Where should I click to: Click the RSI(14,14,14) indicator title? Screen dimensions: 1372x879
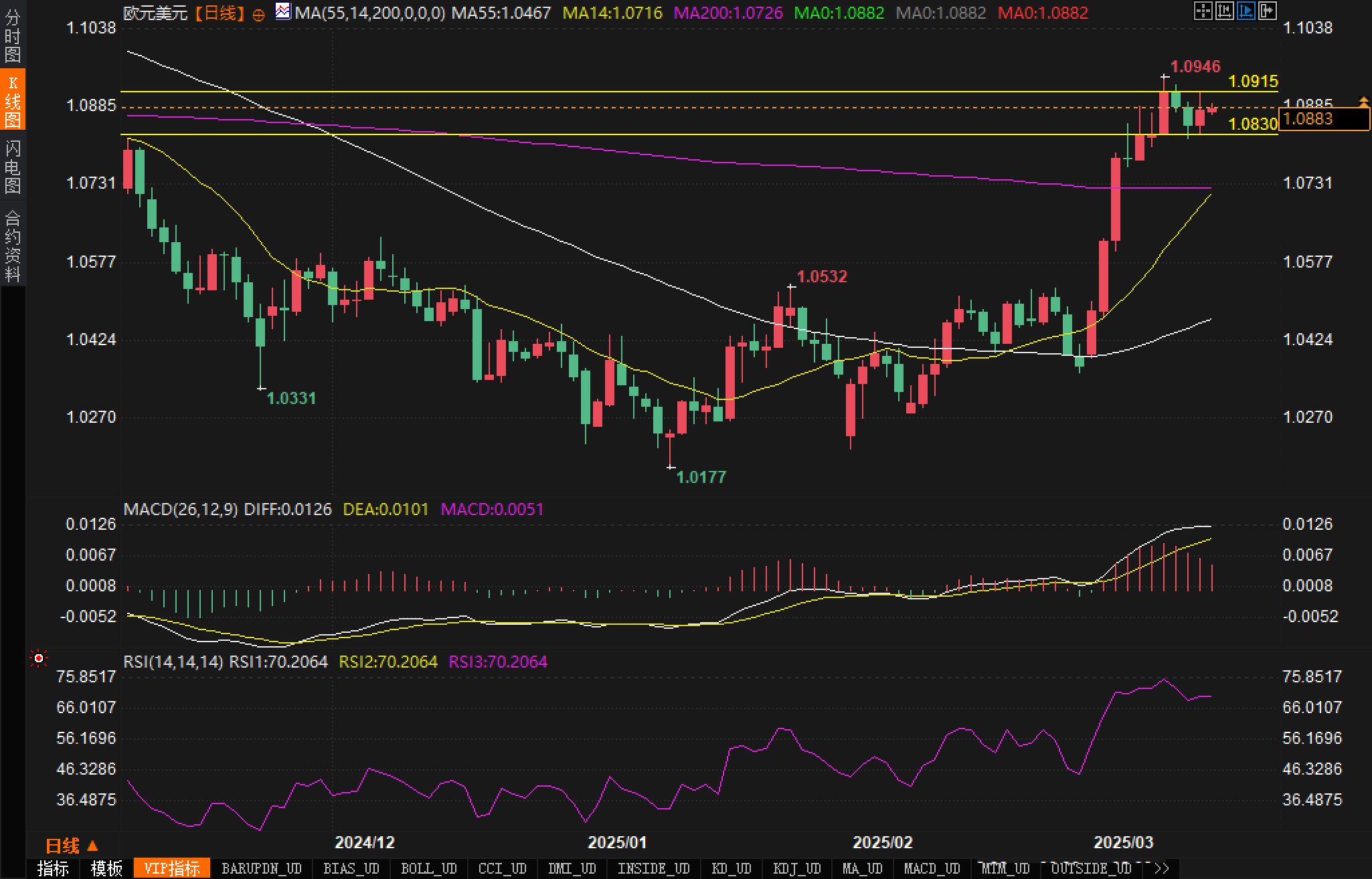(x=173, y=662)
